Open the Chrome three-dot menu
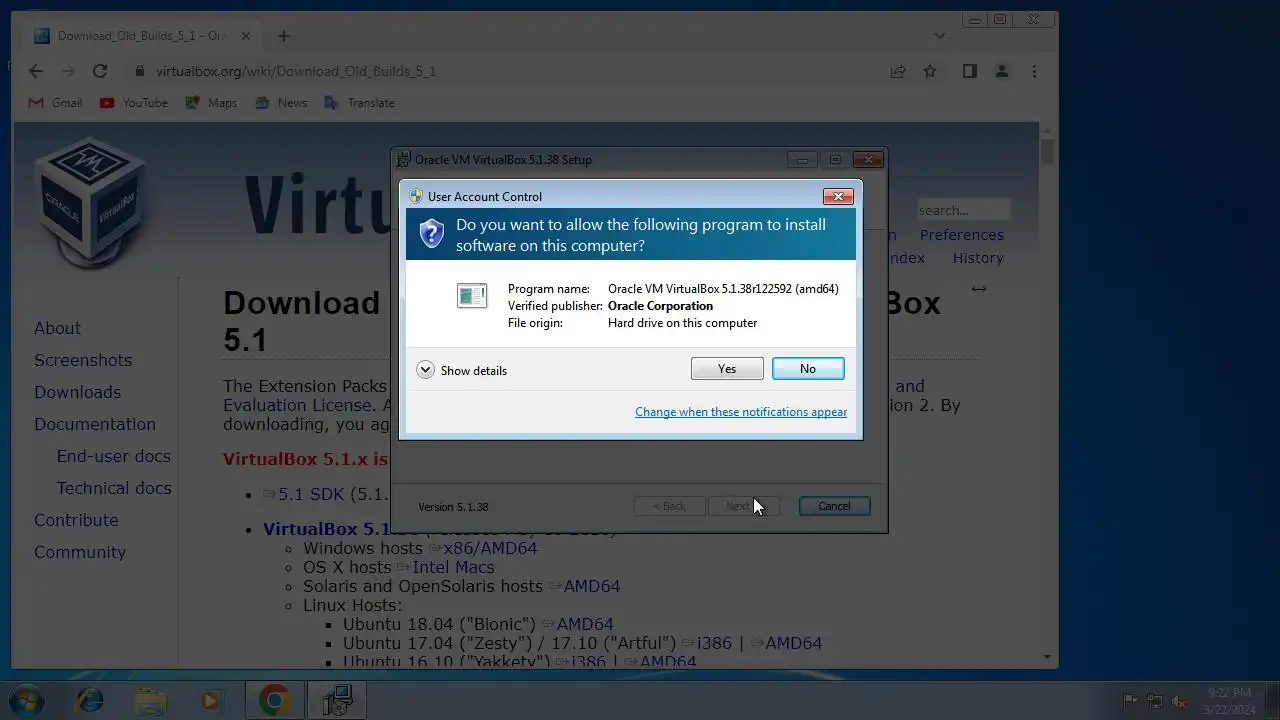 pos(1034,71)
